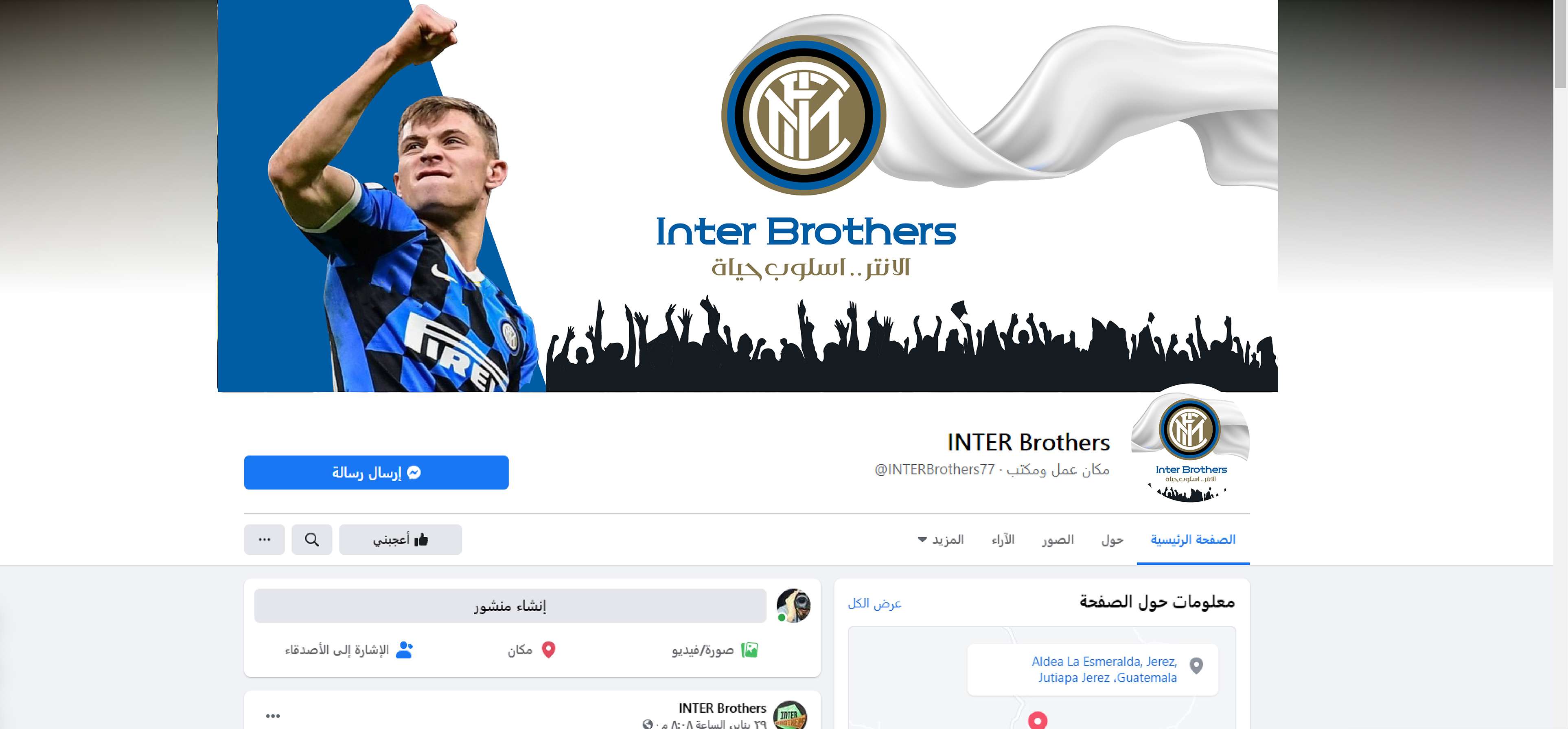Click the red location pin مكان icon
This screenshot has height=729, width=1568.
click(x=548, y=650)
